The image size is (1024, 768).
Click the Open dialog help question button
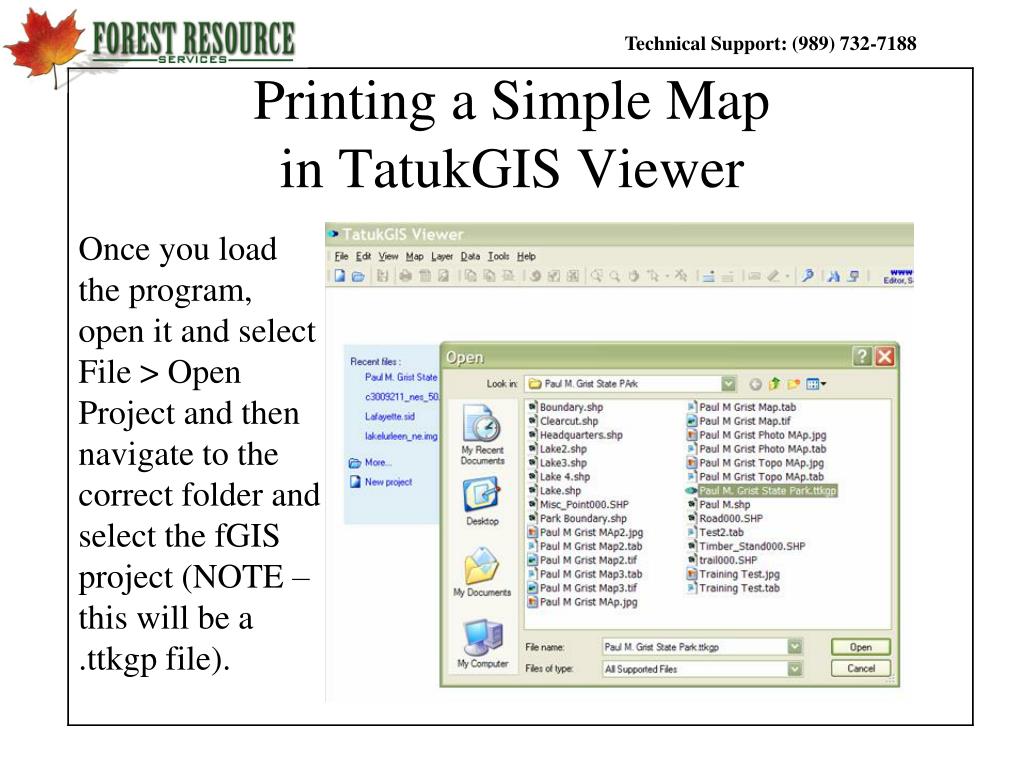862,357
